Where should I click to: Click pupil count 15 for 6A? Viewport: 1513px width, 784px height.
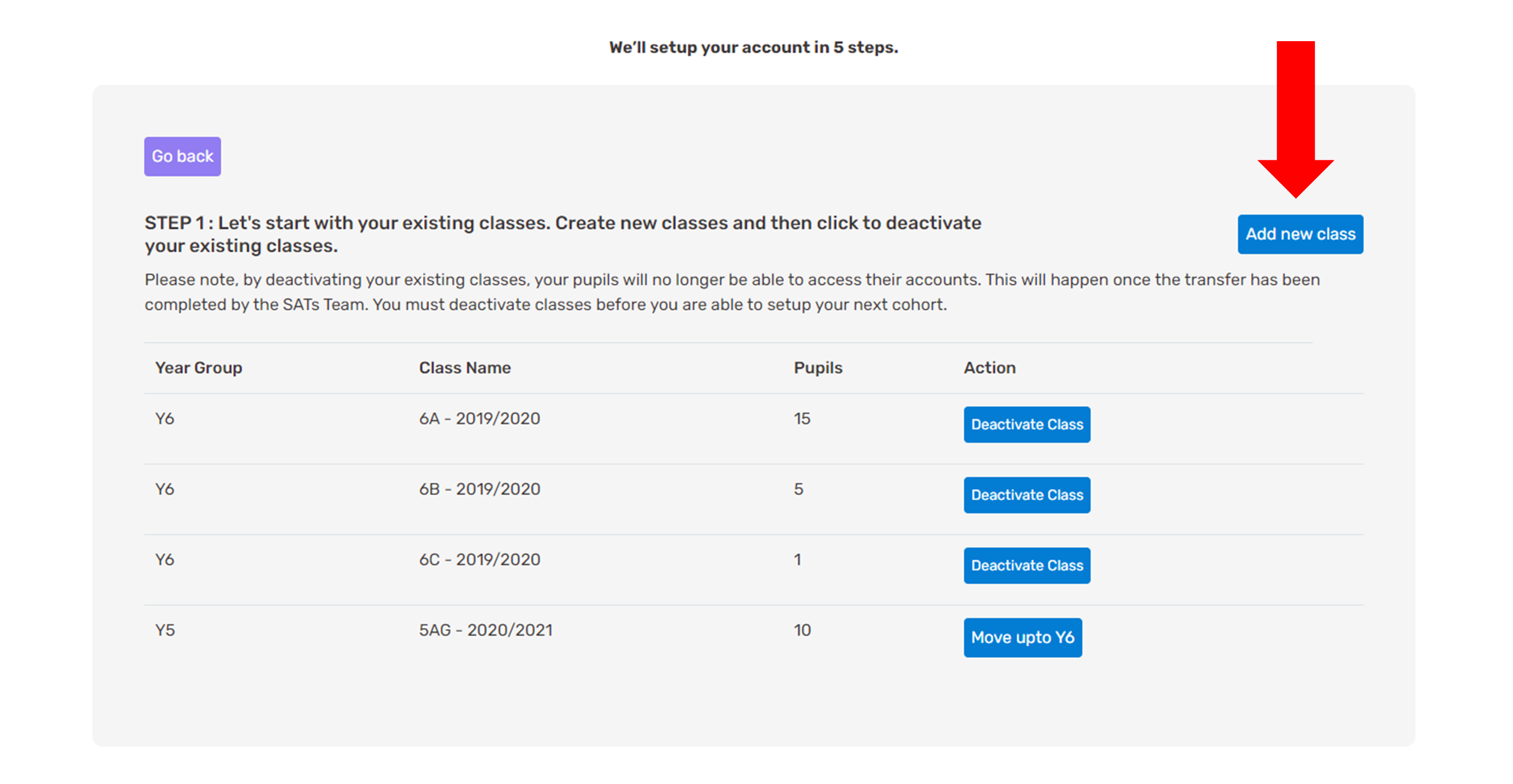point(802,419)
